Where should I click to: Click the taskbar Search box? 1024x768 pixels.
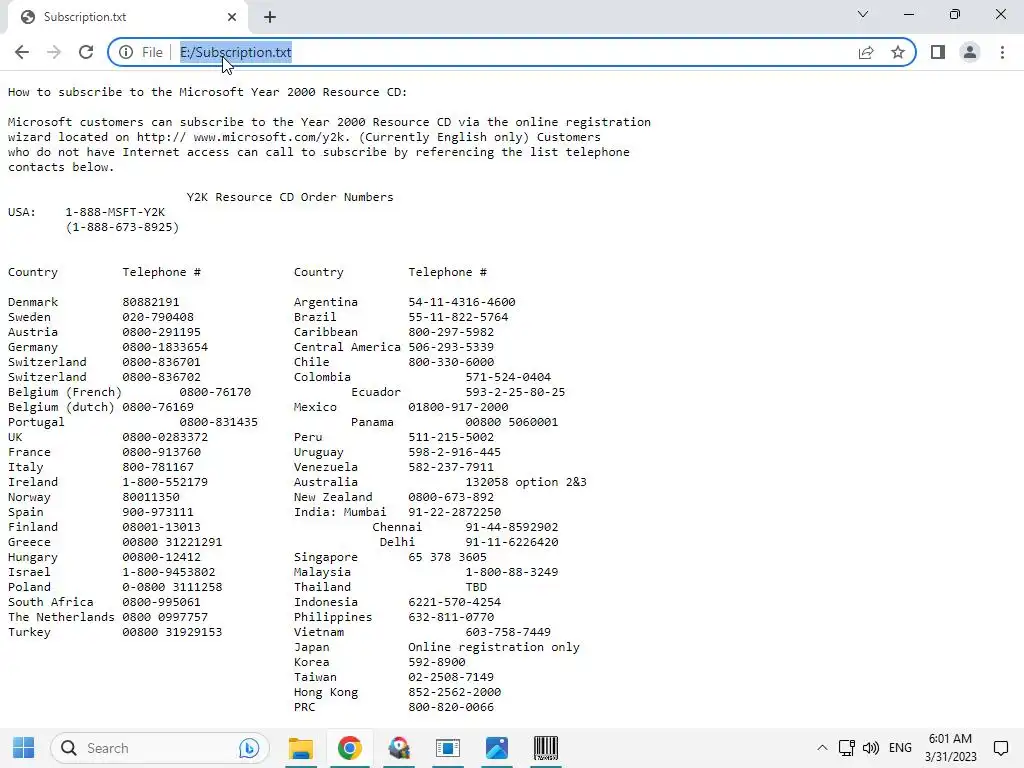click(x=159, y=748)
